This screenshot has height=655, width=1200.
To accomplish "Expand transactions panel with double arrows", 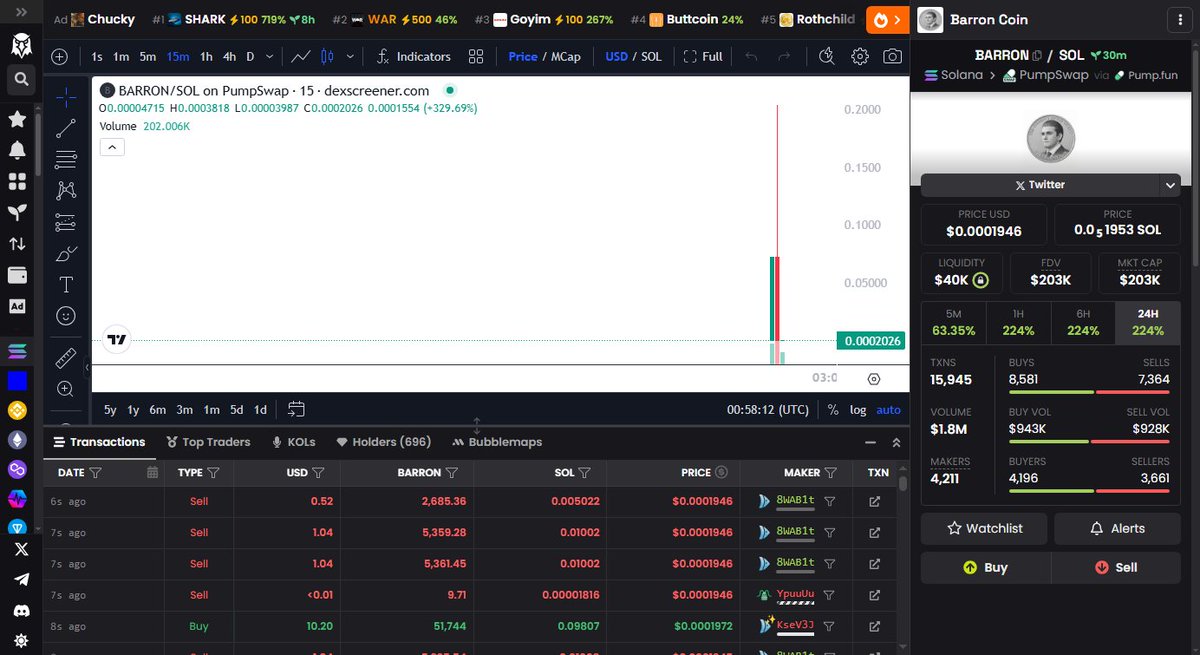I will [x=896, y=442].
